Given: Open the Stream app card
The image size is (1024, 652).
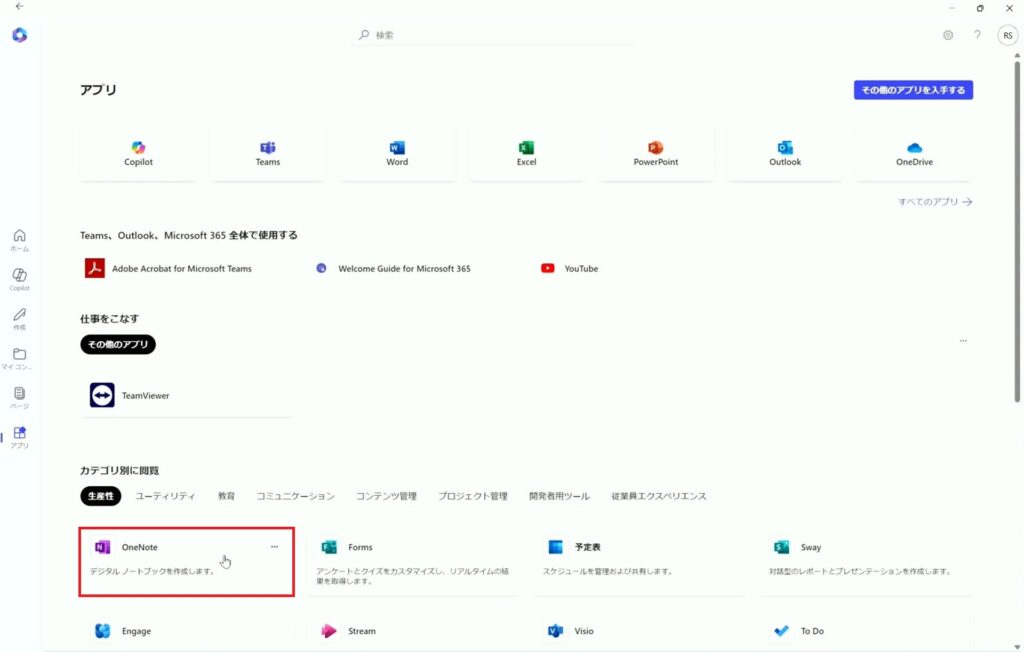Looking at the screenshot, I should pos(413,631).
